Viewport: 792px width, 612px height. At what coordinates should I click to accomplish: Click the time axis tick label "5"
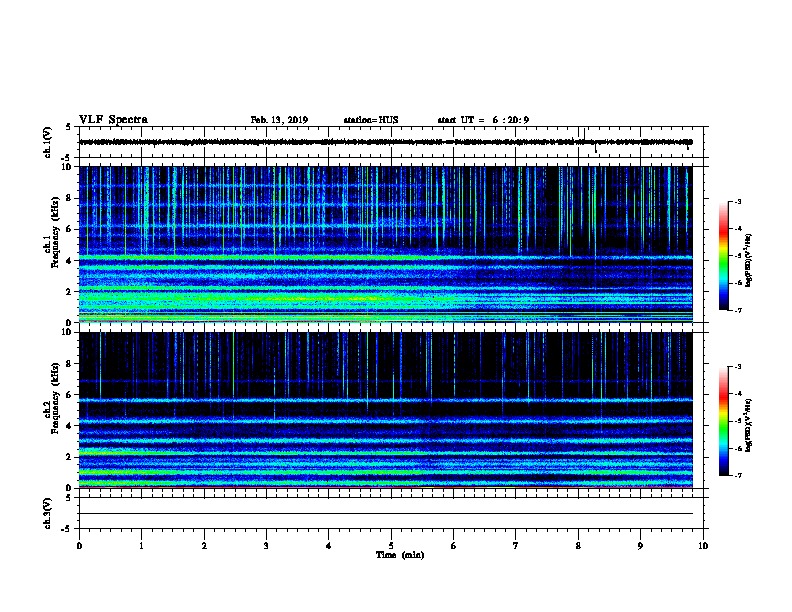tap(391, 546)
